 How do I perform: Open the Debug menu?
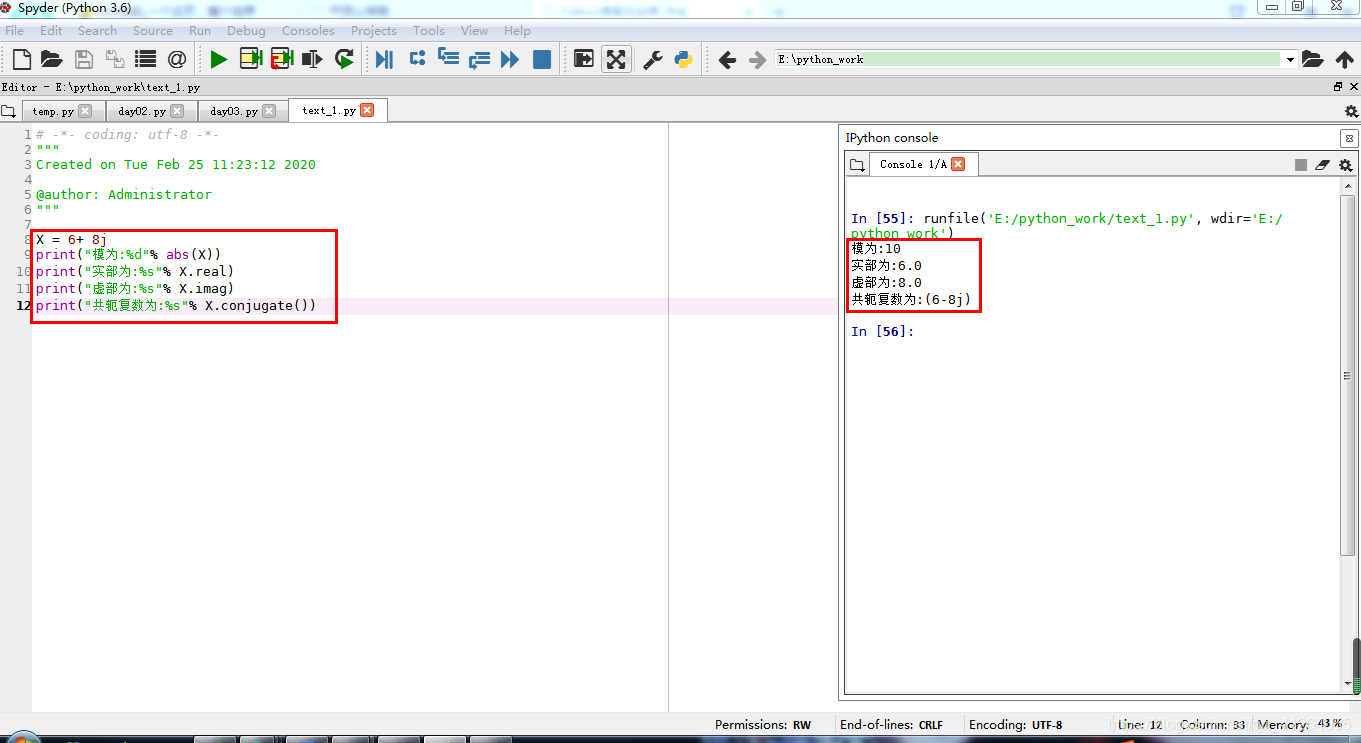[247, 31]
